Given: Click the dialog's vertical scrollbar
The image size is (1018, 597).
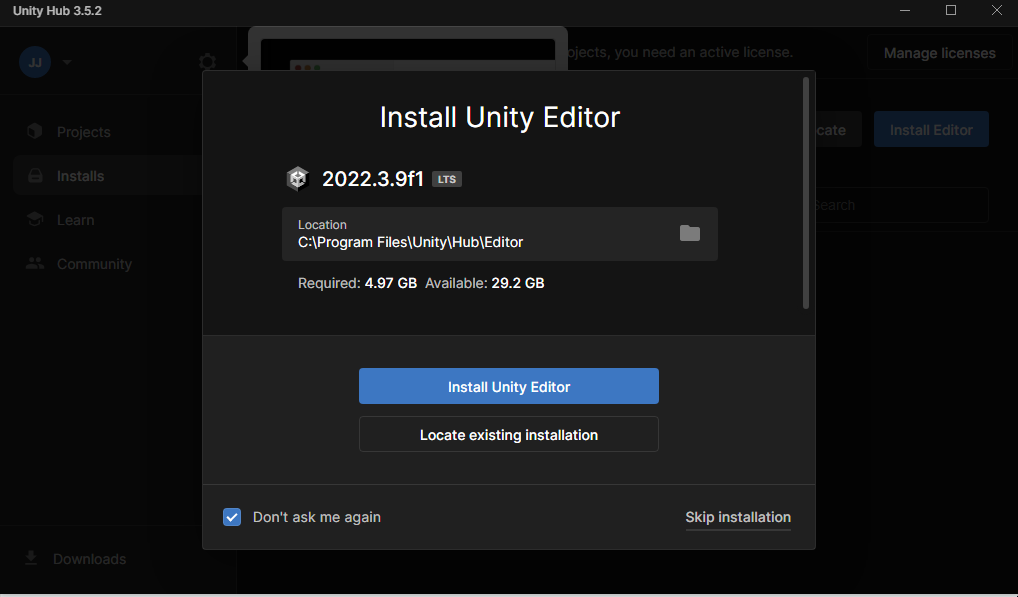Looking at the screenshot, I should [x=806, y=193].
